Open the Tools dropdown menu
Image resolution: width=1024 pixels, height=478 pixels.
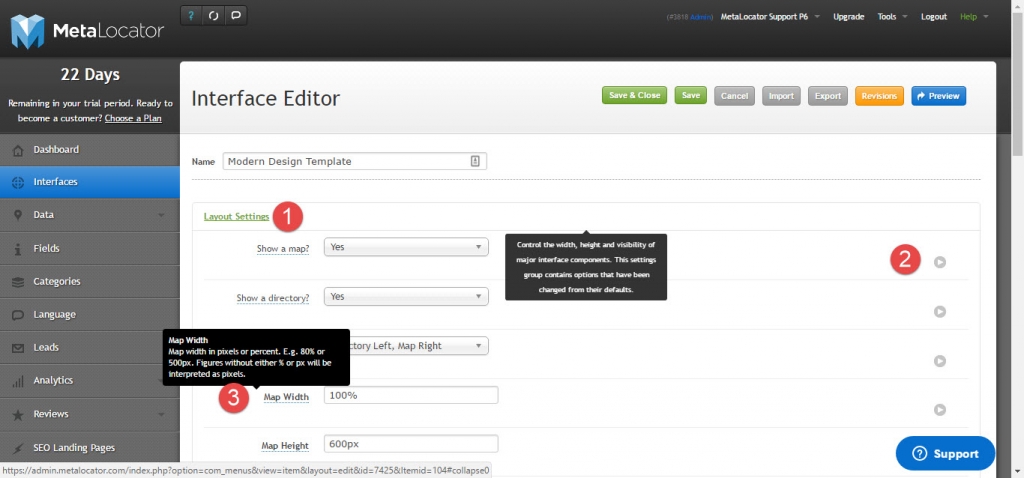(x=892, y=17)
